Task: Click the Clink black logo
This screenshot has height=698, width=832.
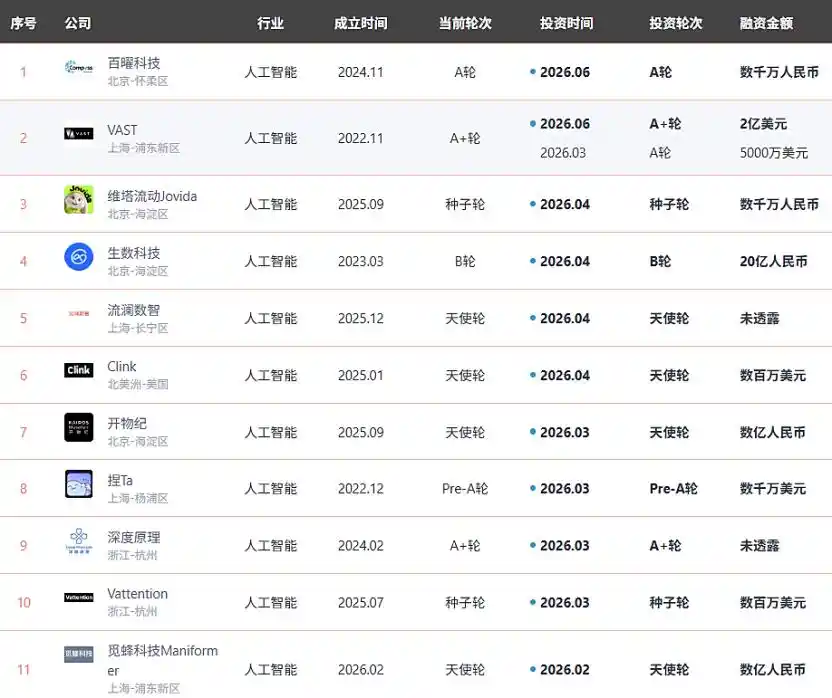Action: tap(79, 370)
